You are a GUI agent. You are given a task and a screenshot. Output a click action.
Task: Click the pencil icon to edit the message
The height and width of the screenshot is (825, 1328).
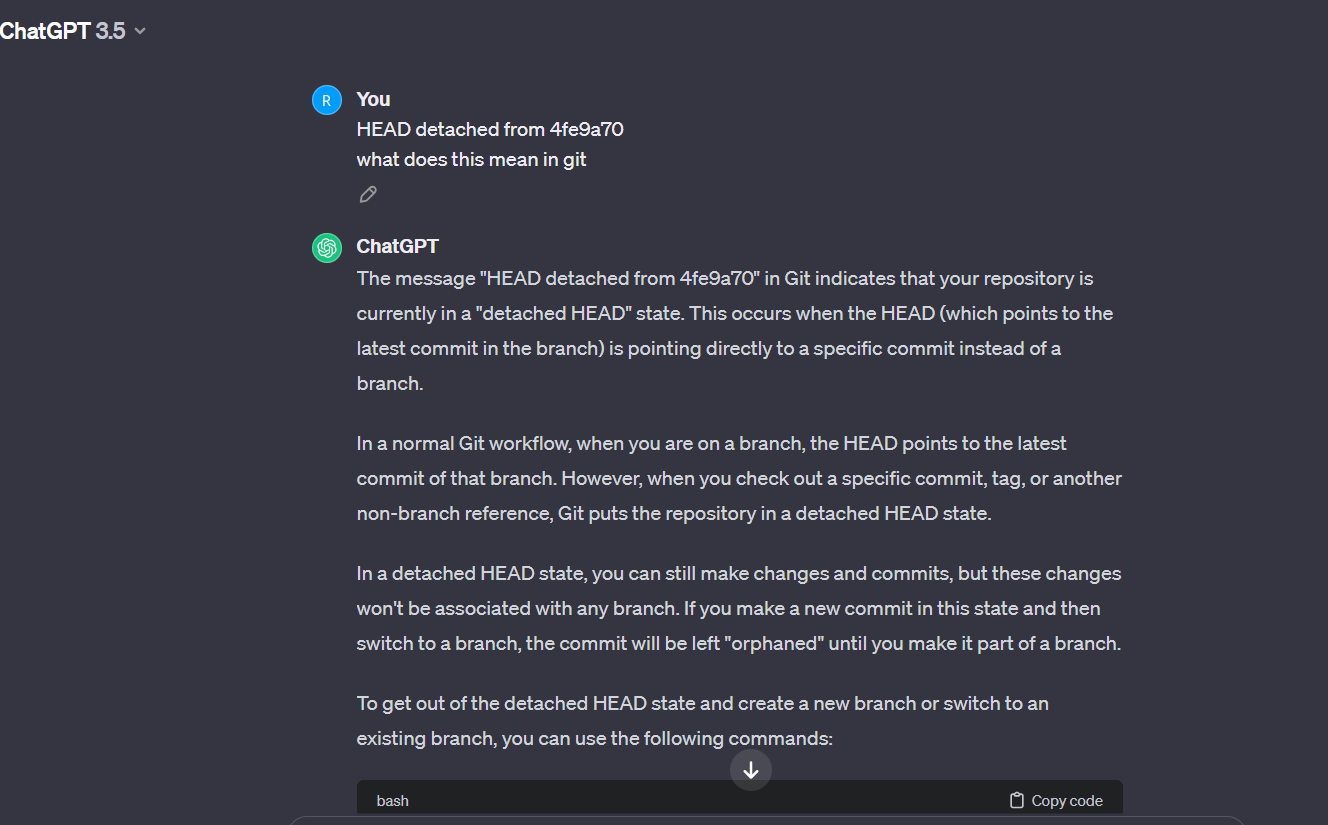tap(368, 195)
